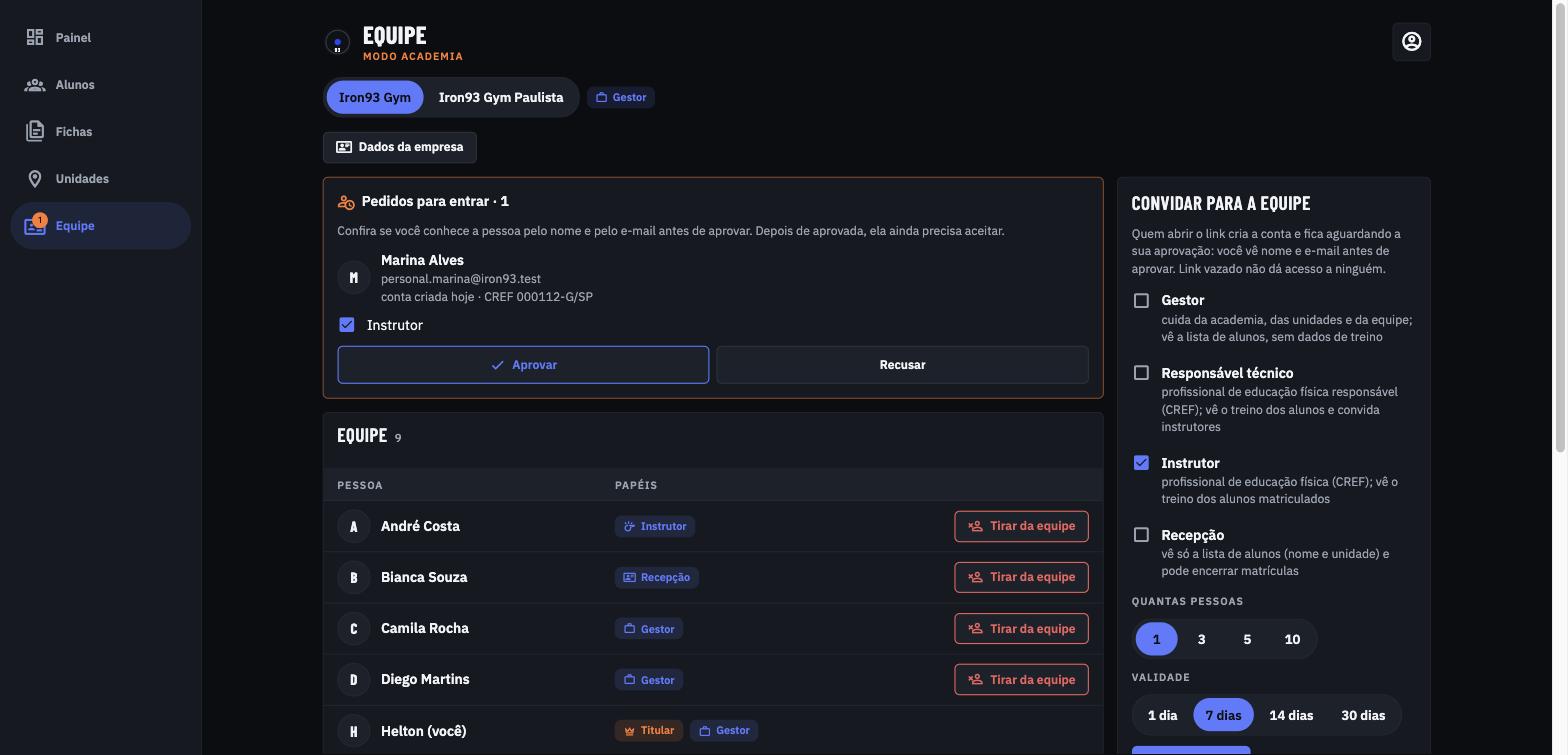Screen dimensions: 1568x755
Task: Select the Iron93 Gym tab
Action: point(375,97)
